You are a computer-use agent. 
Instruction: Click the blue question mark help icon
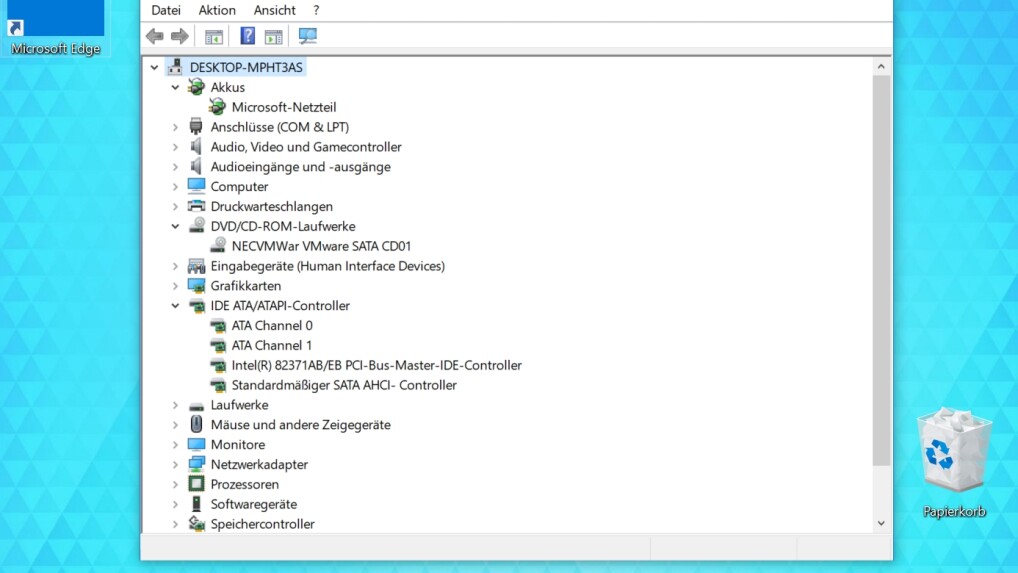247,36
